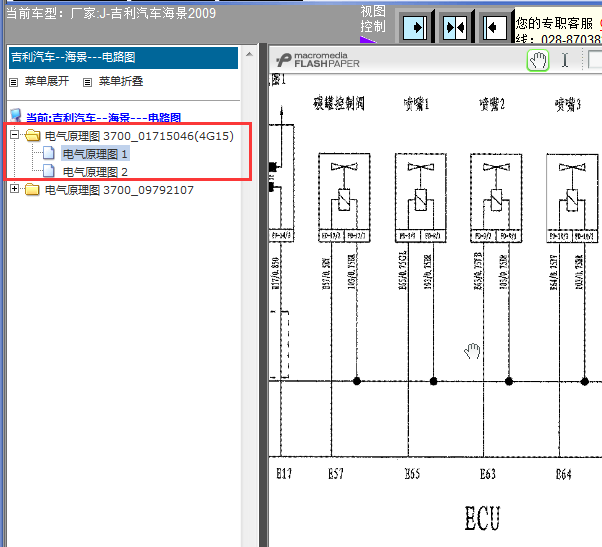This screenshot has height=547, width=602.
Task: Click the Macromedia FlashPaper logo
Action: point(318,60)
